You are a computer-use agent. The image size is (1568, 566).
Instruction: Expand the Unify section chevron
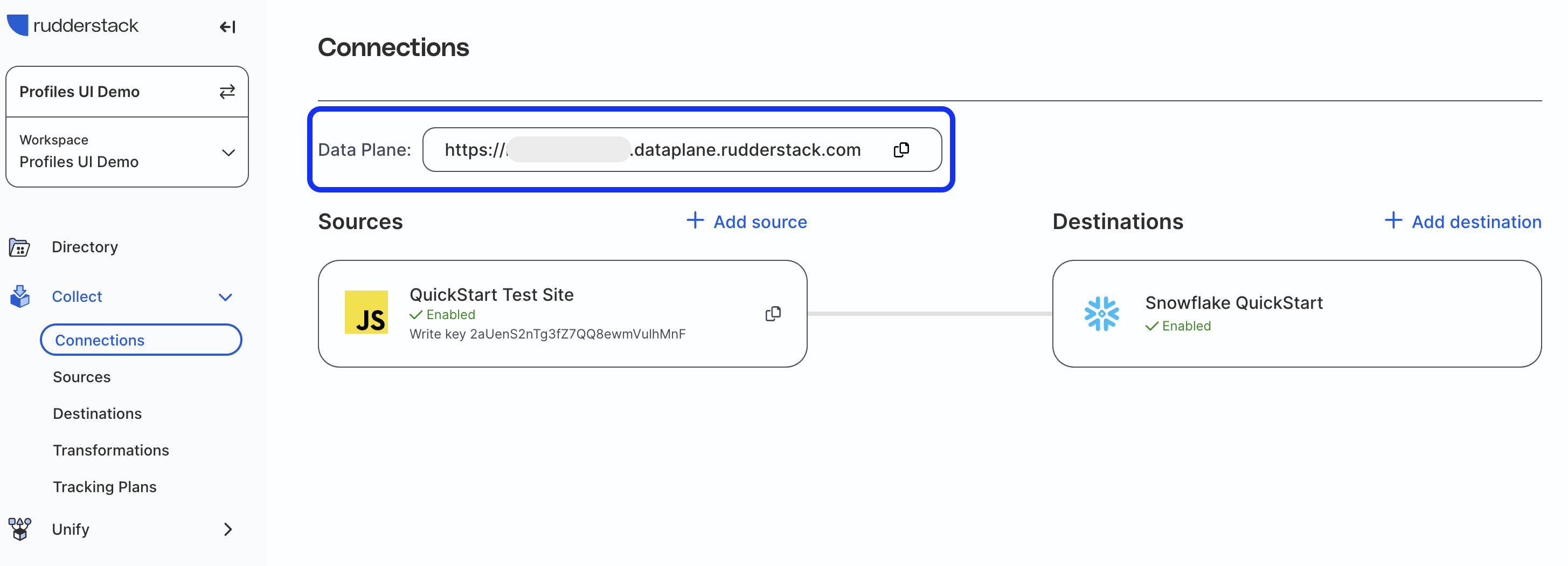coord(227,529)
